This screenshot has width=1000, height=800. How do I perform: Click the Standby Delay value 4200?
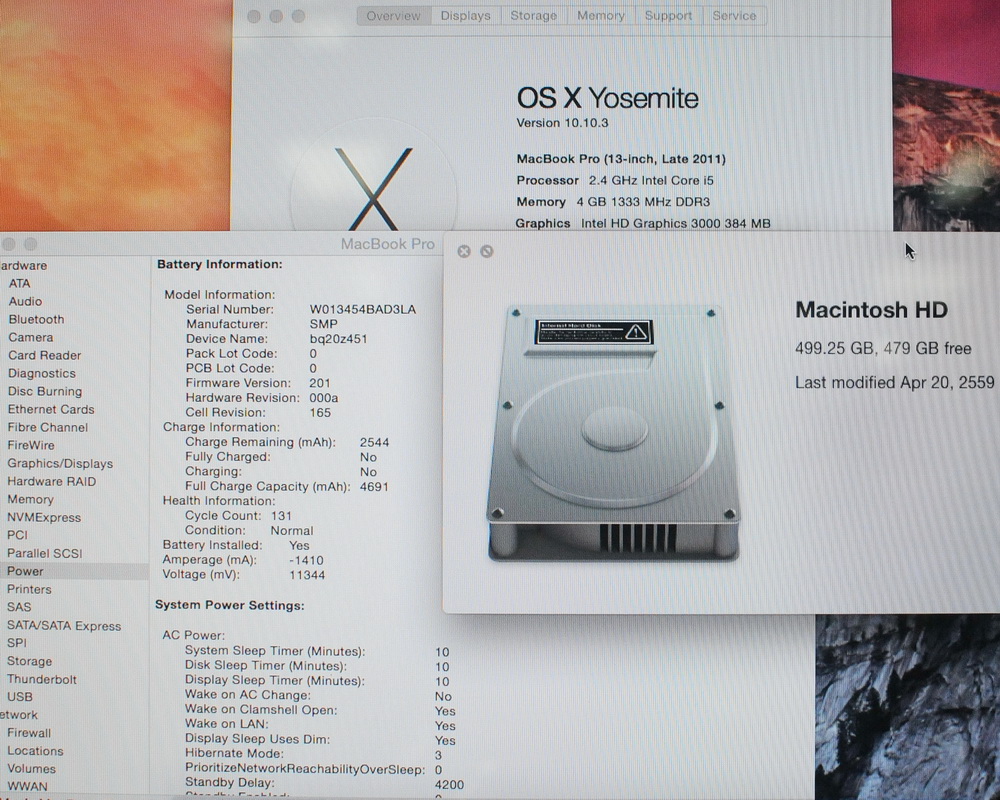449,785
